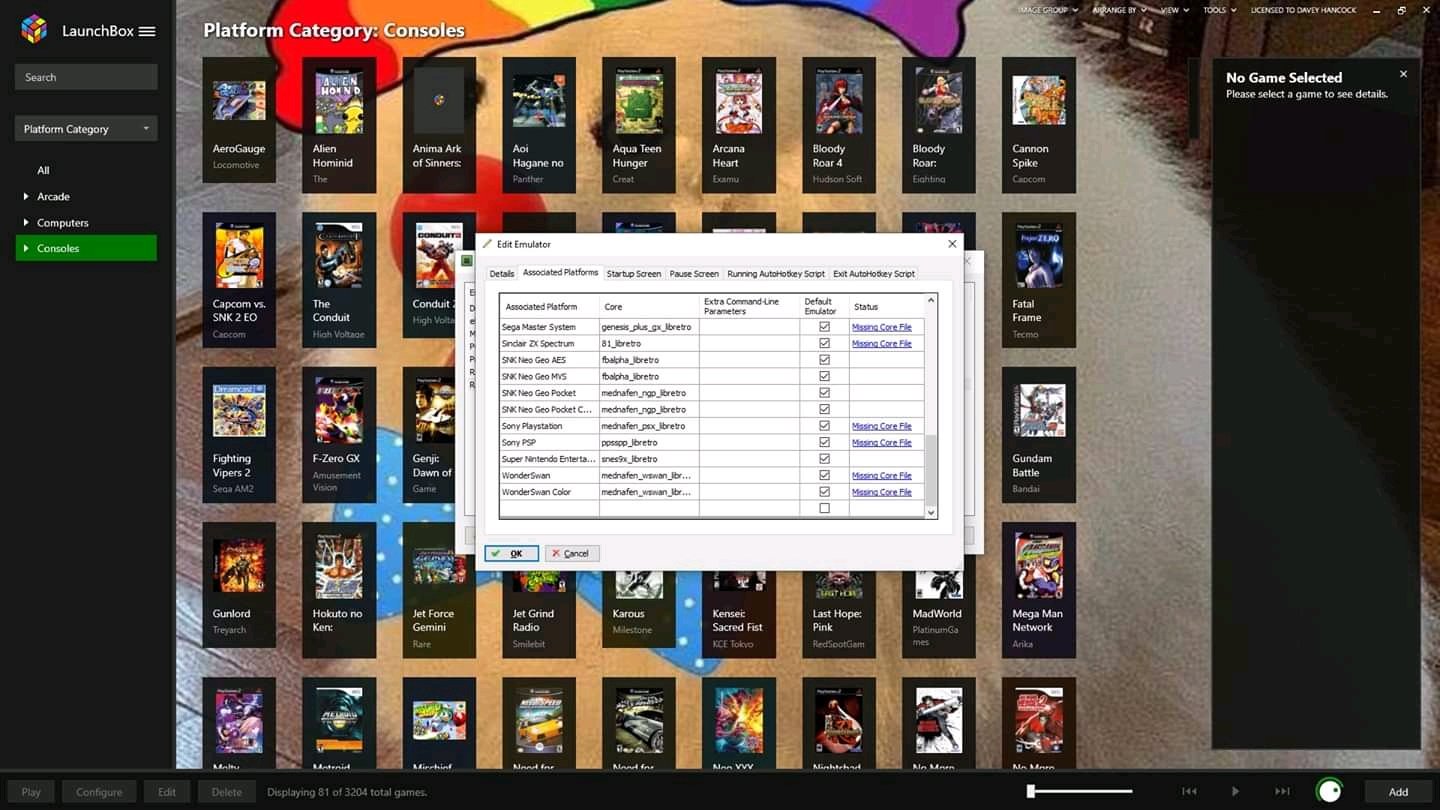The image size is (1440, 810).
Task: Open the LaunchBox hamburger menu
Action: tap(147, 31)
